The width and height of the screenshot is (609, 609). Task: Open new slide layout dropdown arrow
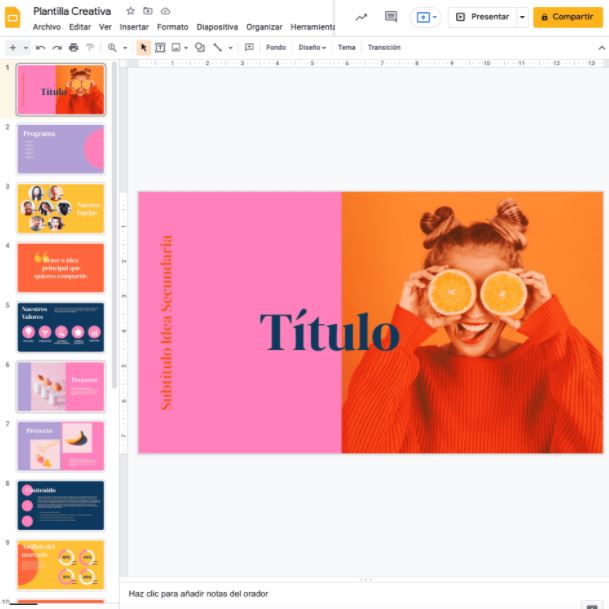(26, 48)
